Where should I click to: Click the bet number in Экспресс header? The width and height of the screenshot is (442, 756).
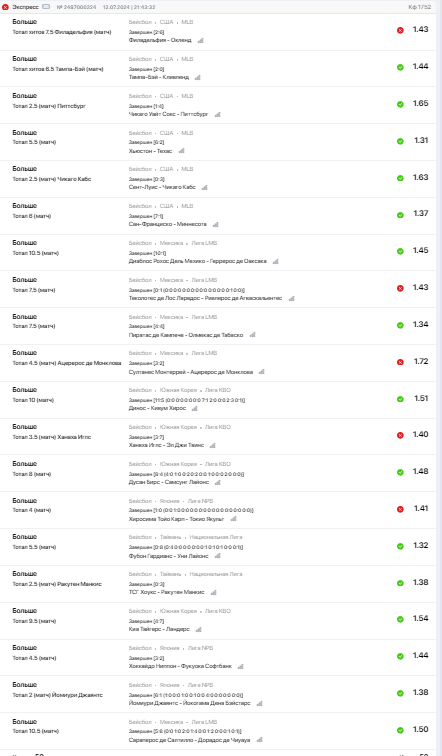pos(76,7)
